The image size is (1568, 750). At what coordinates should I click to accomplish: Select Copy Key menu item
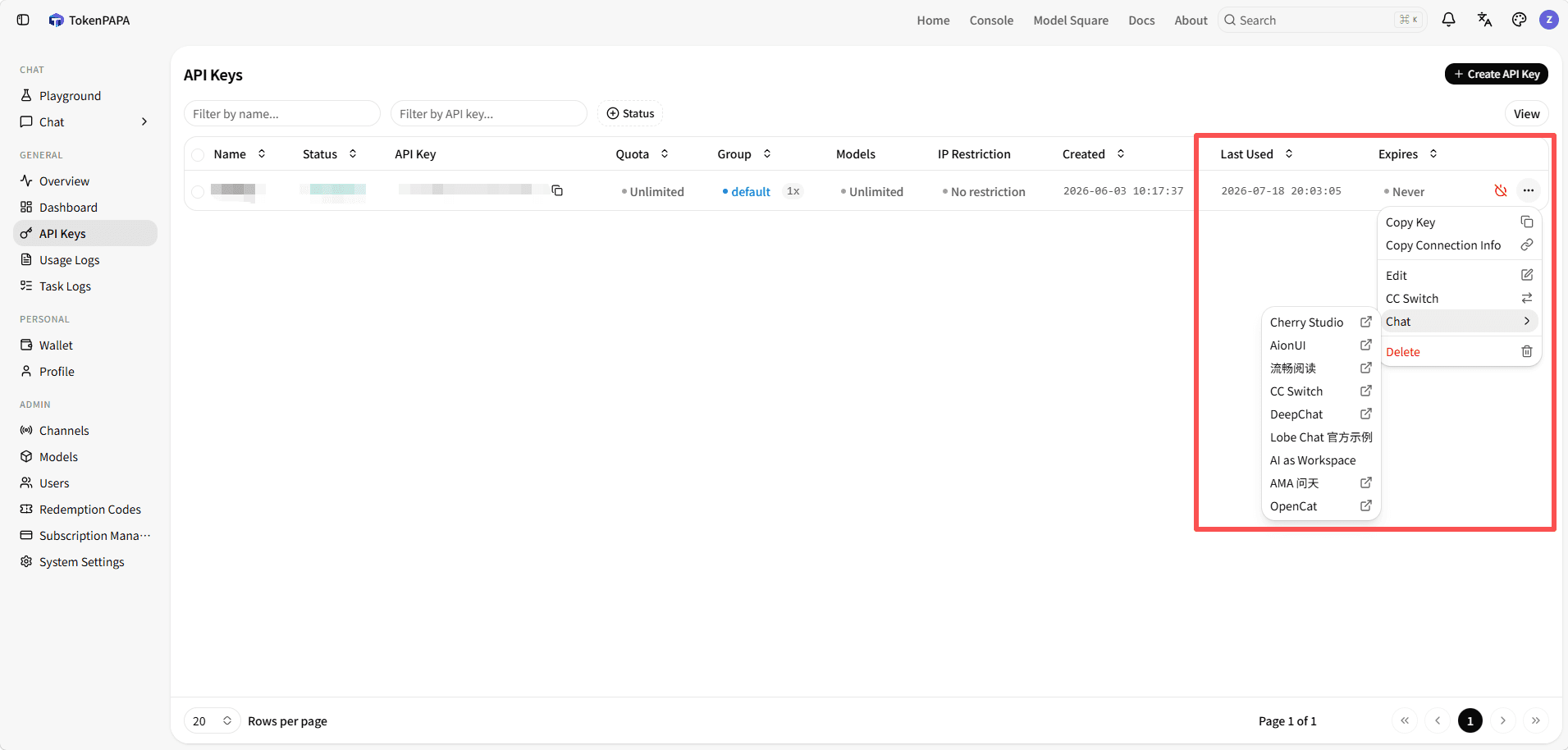(x=1459, y=222)
